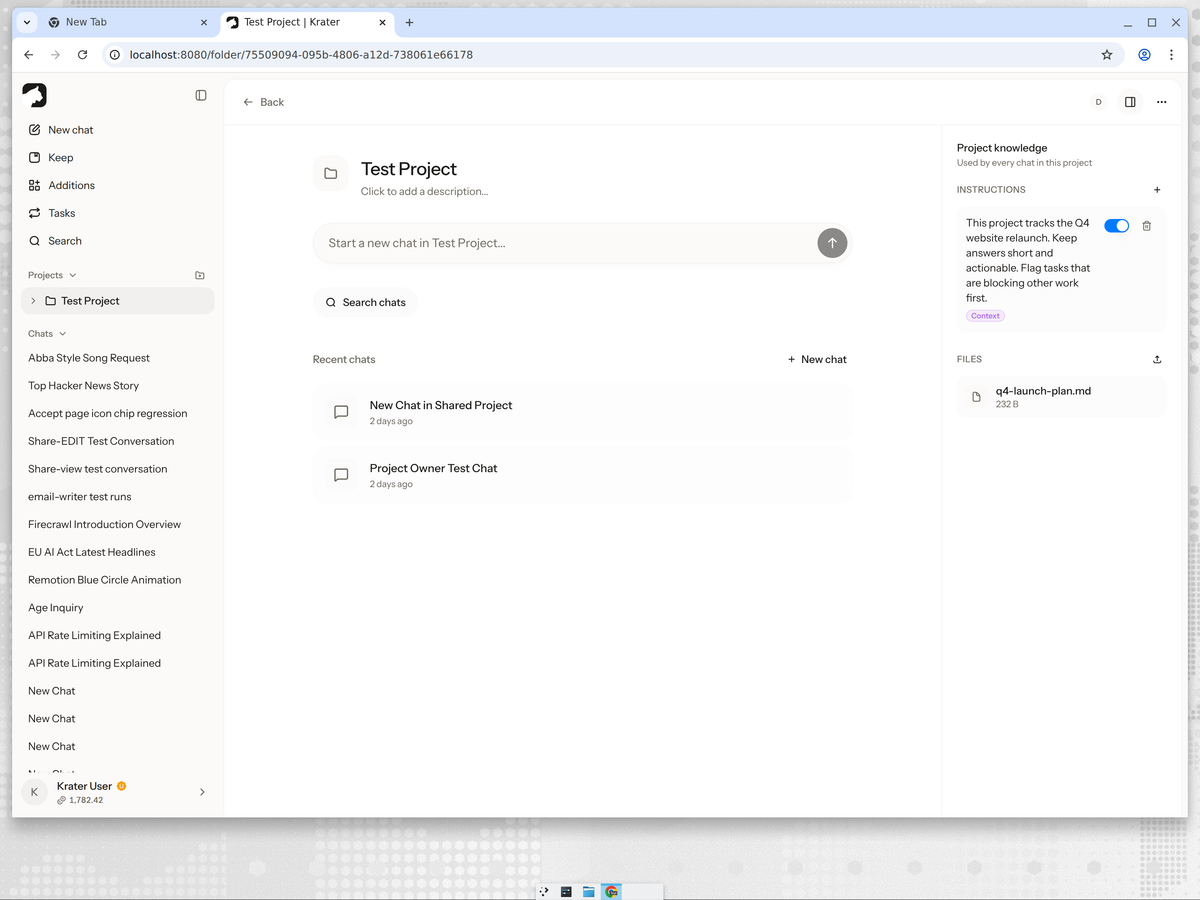Click the q4-launch-plan.md document icon
The width and height of the screenshot is (1200, 900).
click(977, 397)
